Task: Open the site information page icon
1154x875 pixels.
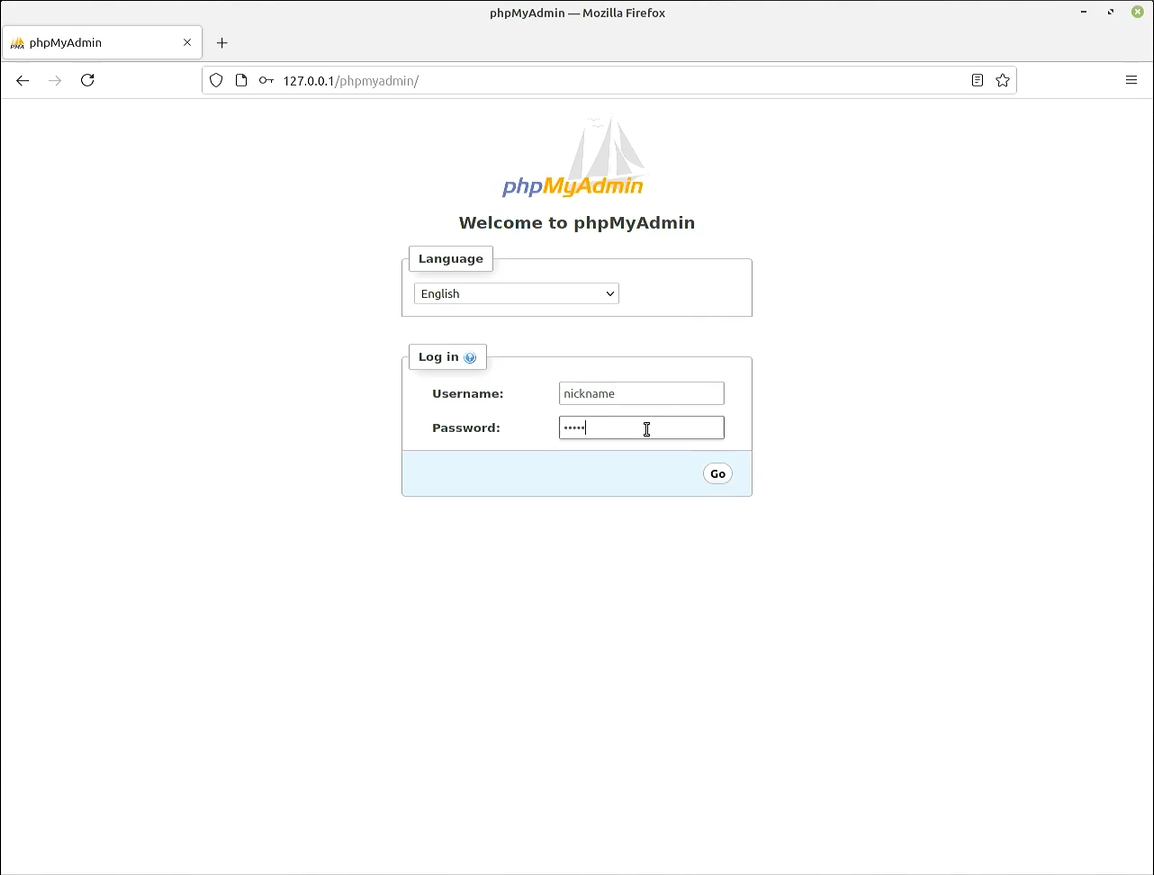Action: tap(241, 81)
